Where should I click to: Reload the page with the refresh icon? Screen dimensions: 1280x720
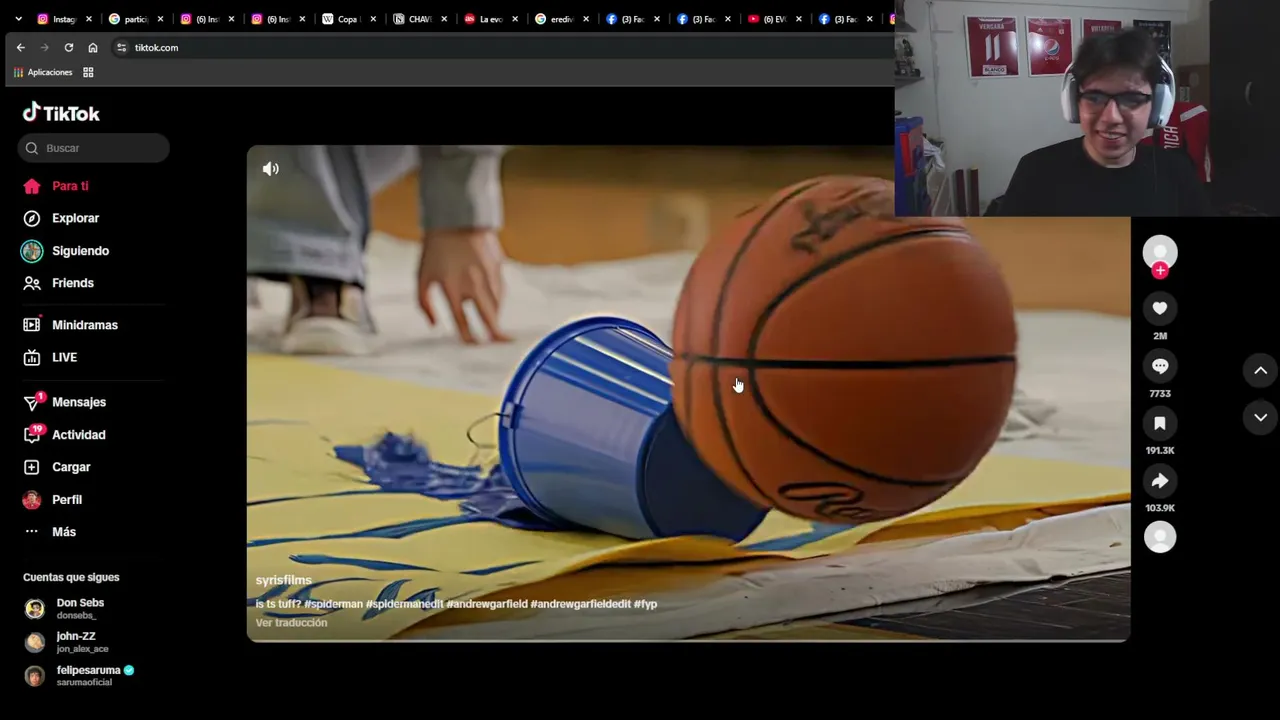pyautogui.click(x=68, y=47)
